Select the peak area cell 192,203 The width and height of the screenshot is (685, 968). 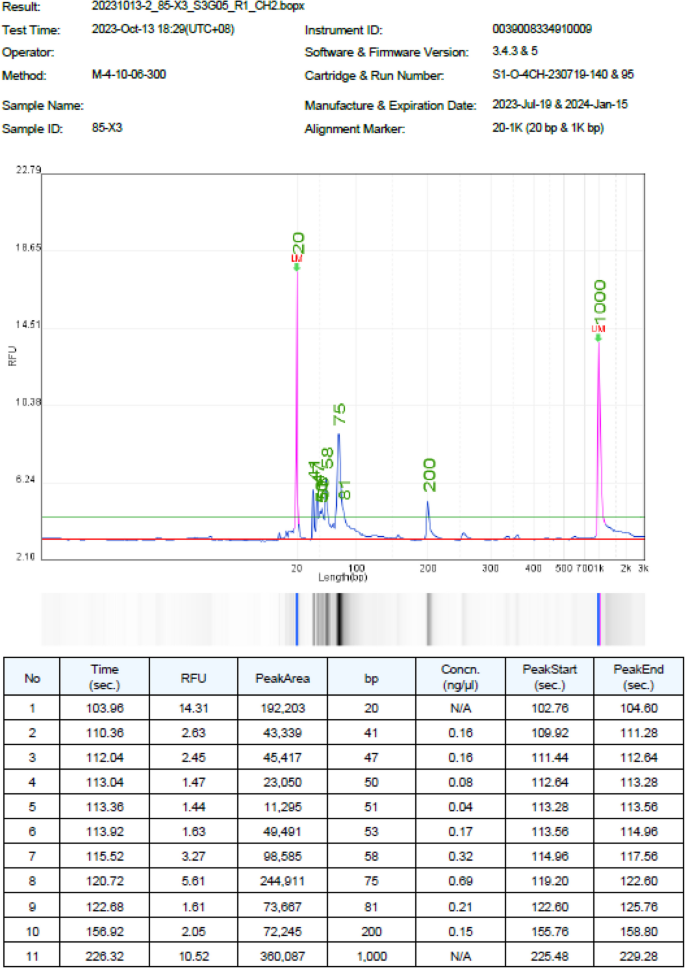point(283,708)
